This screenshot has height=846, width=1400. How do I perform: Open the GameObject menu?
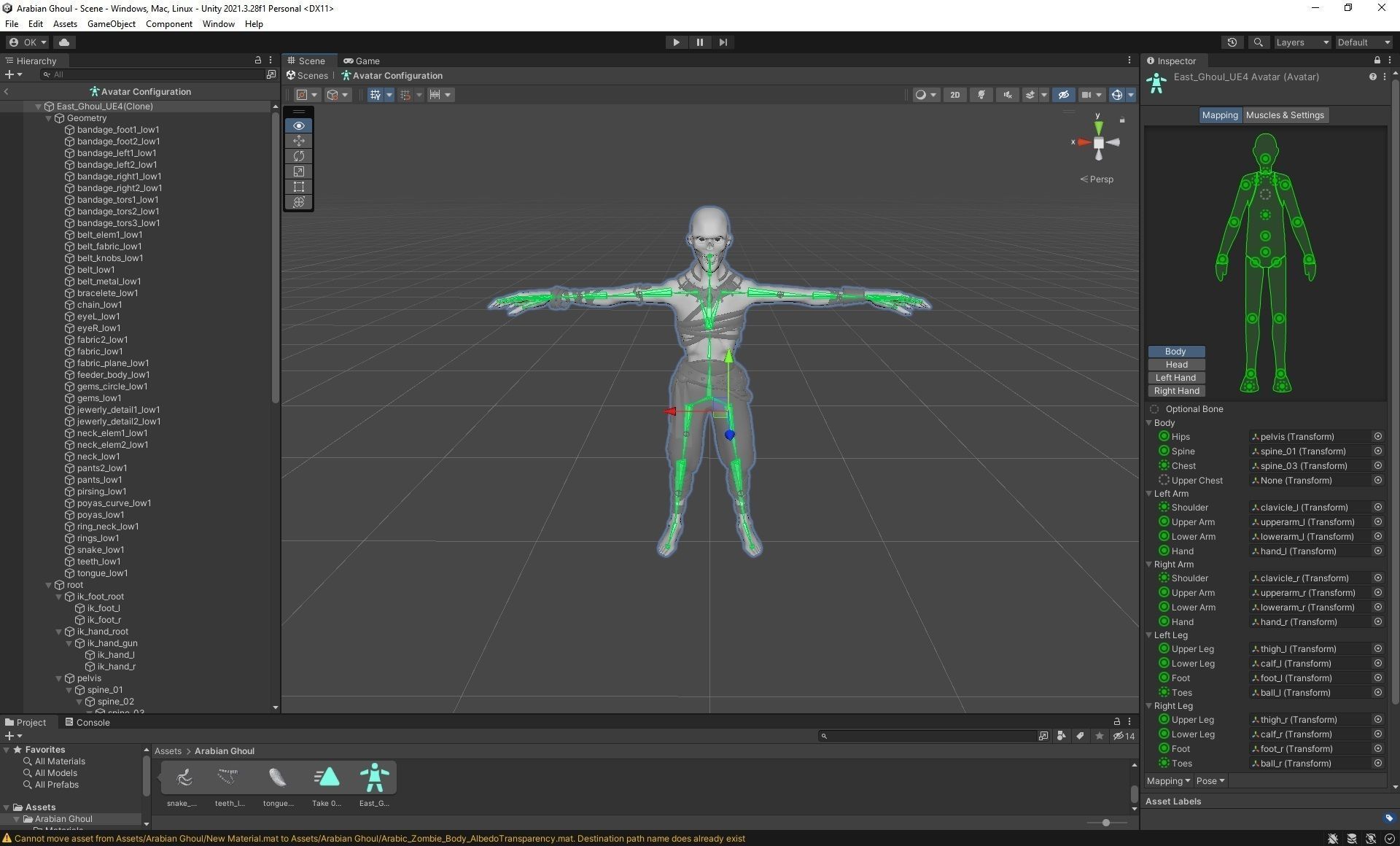click(111, 24)
